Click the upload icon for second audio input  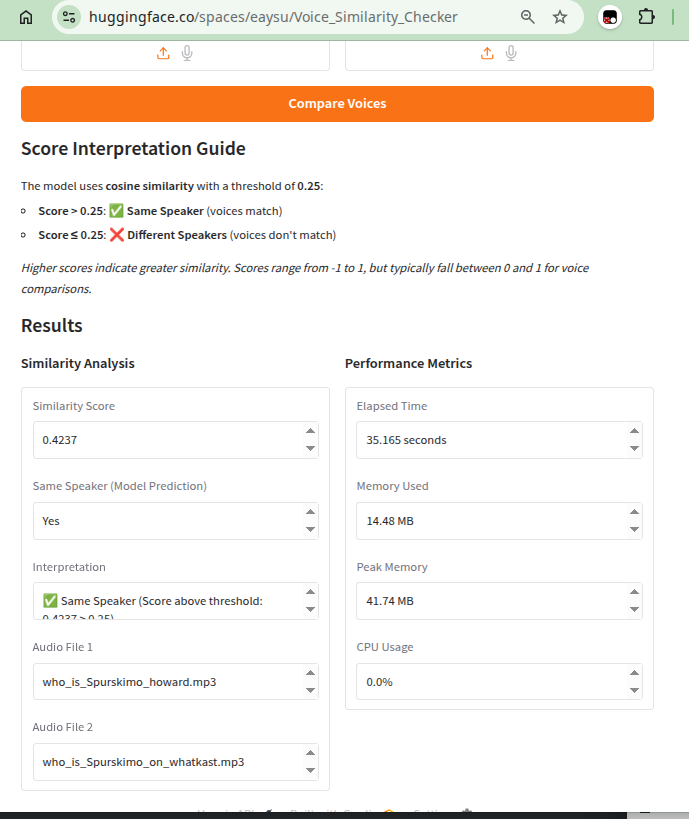(487, 53)
